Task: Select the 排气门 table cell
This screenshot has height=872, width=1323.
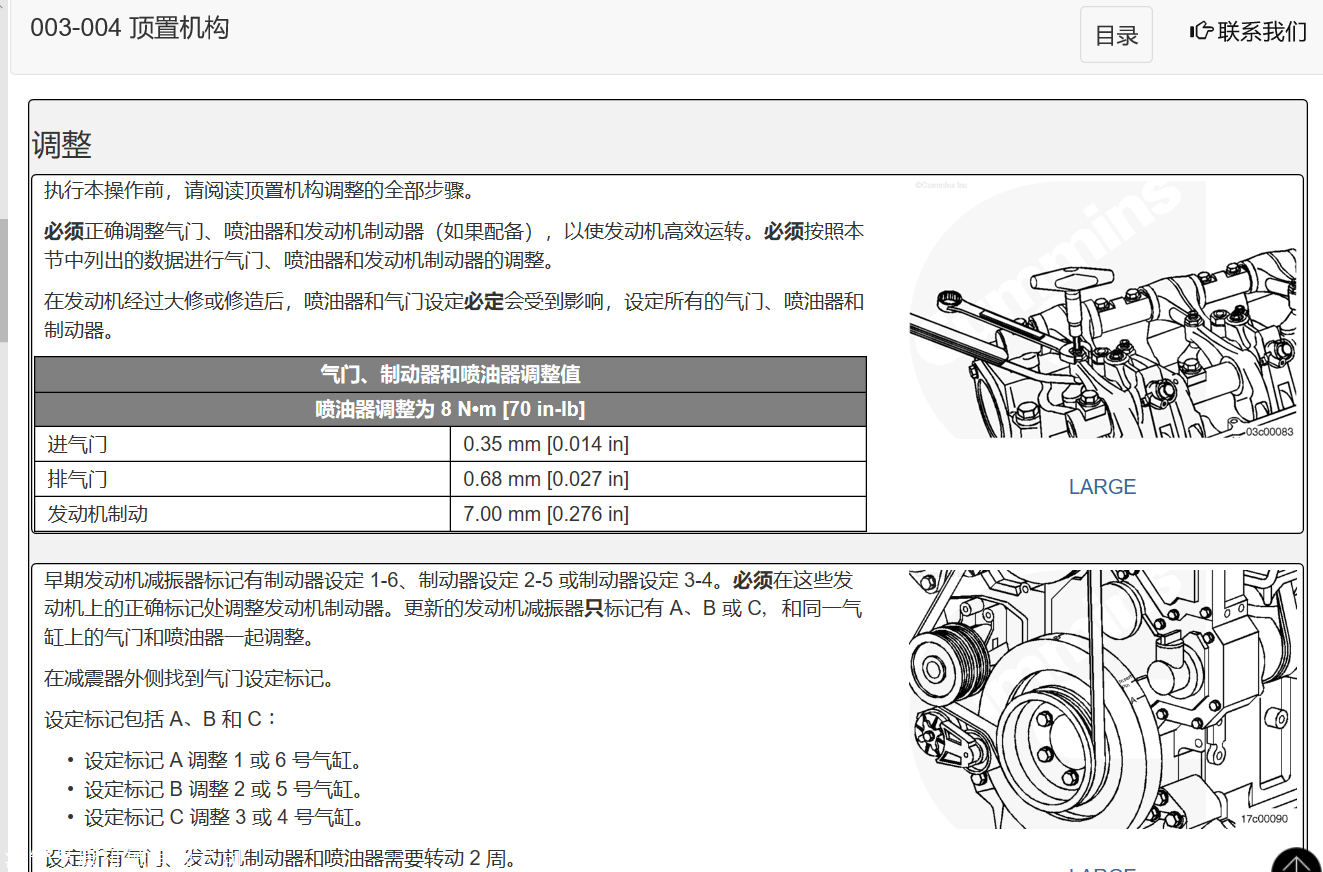Action: pos(242,479)
